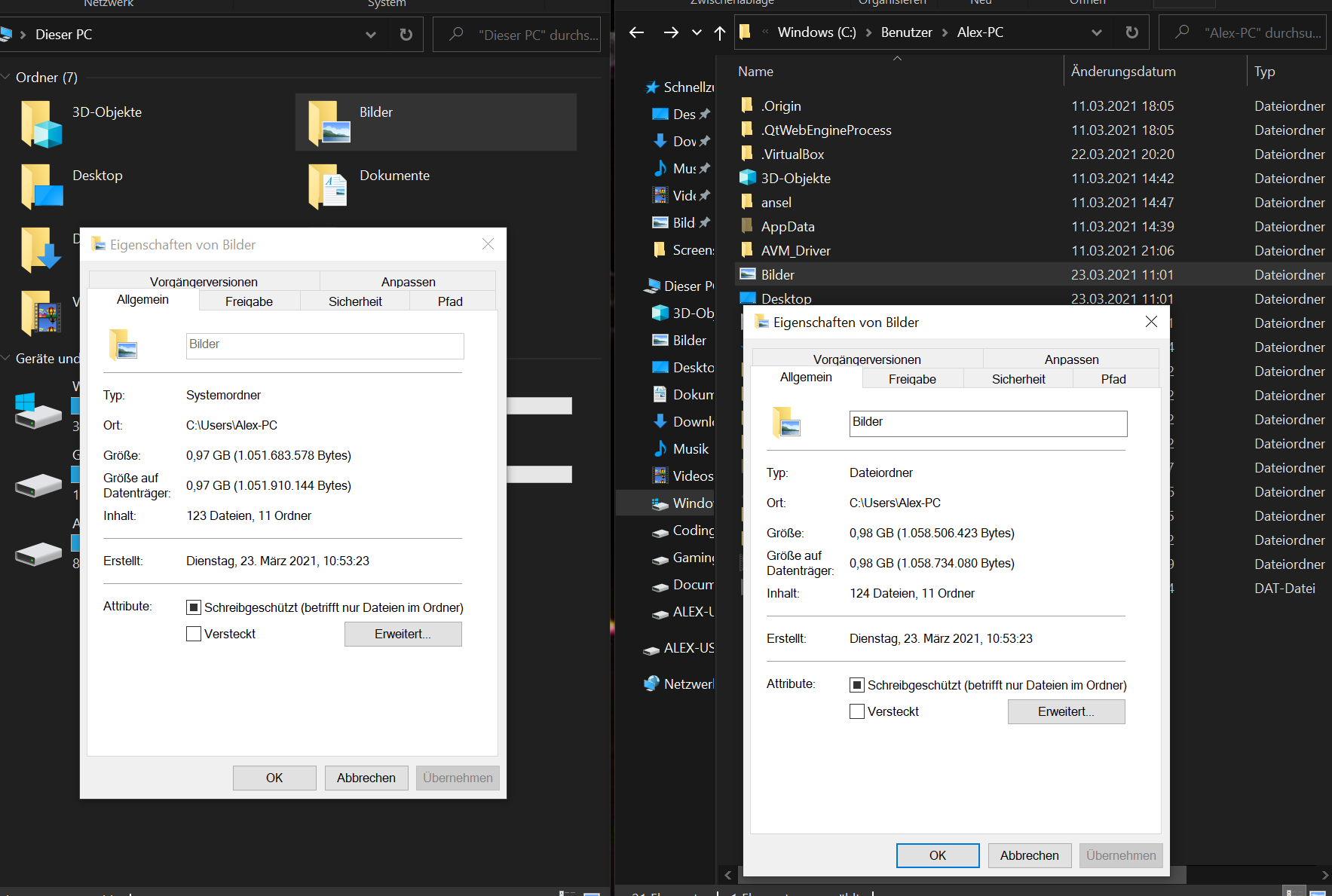Image resolution: width=1332 pixels, height=896 pixels.
Task: Go forward in right Explorer window
Action: [670, 32]
